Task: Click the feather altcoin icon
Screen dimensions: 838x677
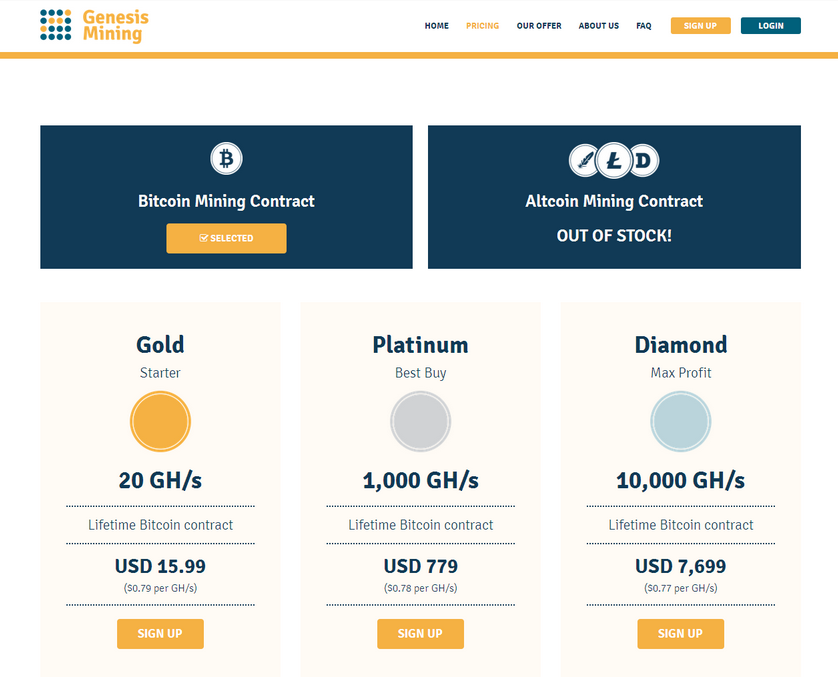Action: [x=584, y=160]
